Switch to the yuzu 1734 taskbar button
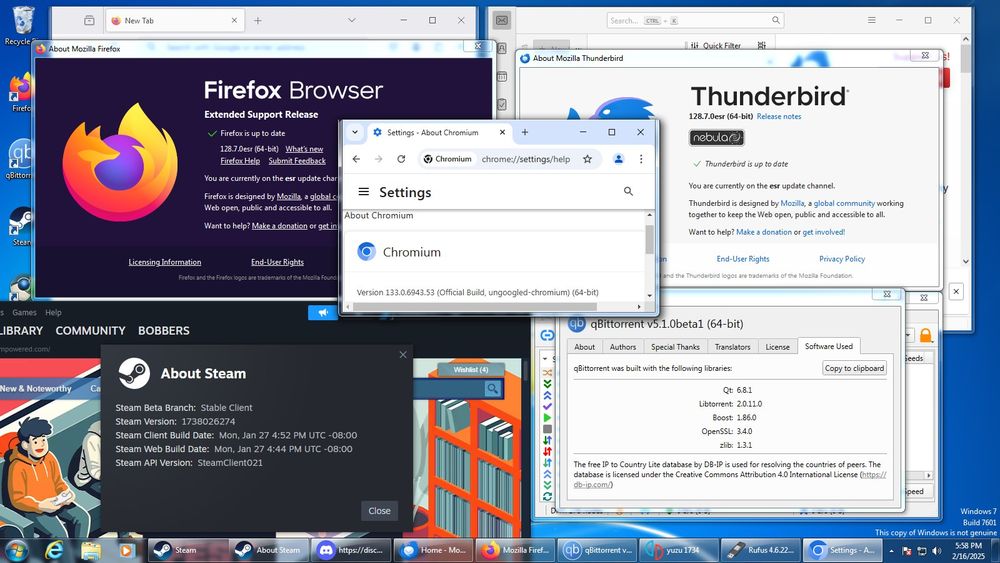 pyautogui.click(x=679, y=550)
